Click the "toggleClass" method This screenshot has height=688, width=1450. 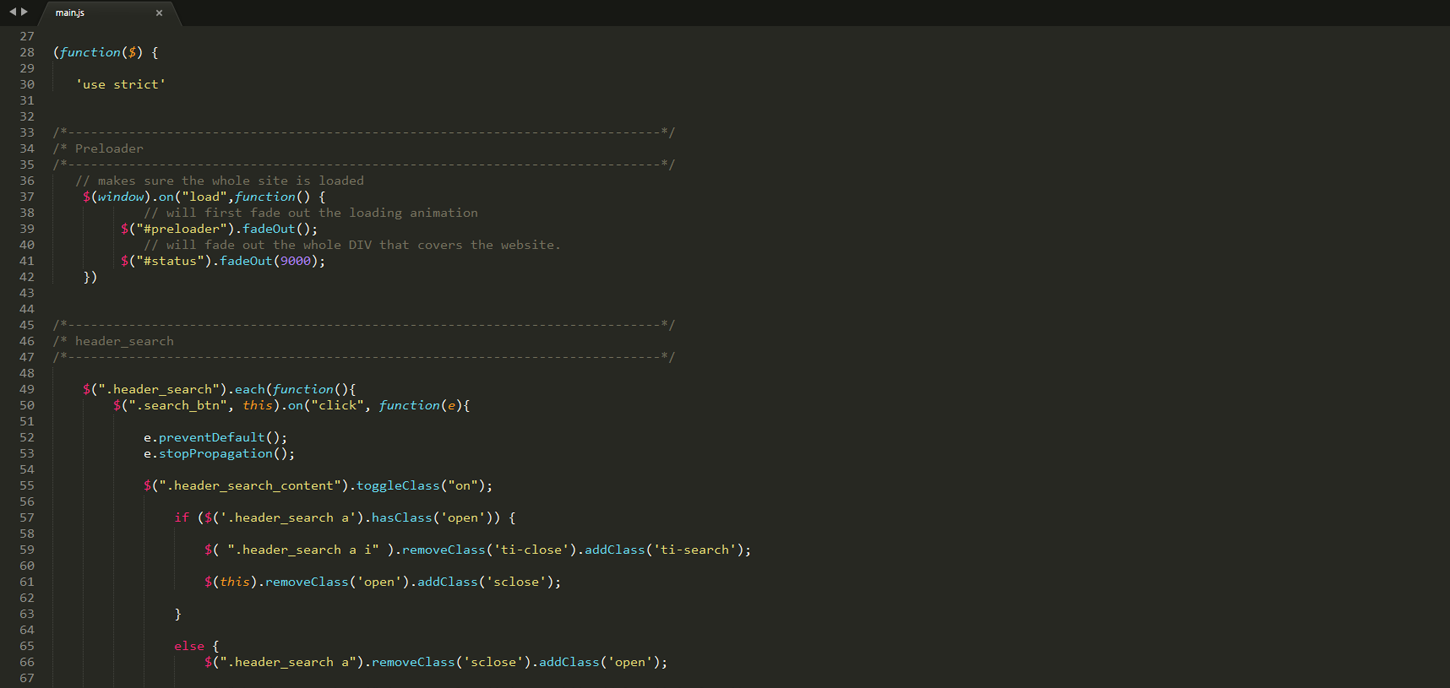[x=398, y=486]
